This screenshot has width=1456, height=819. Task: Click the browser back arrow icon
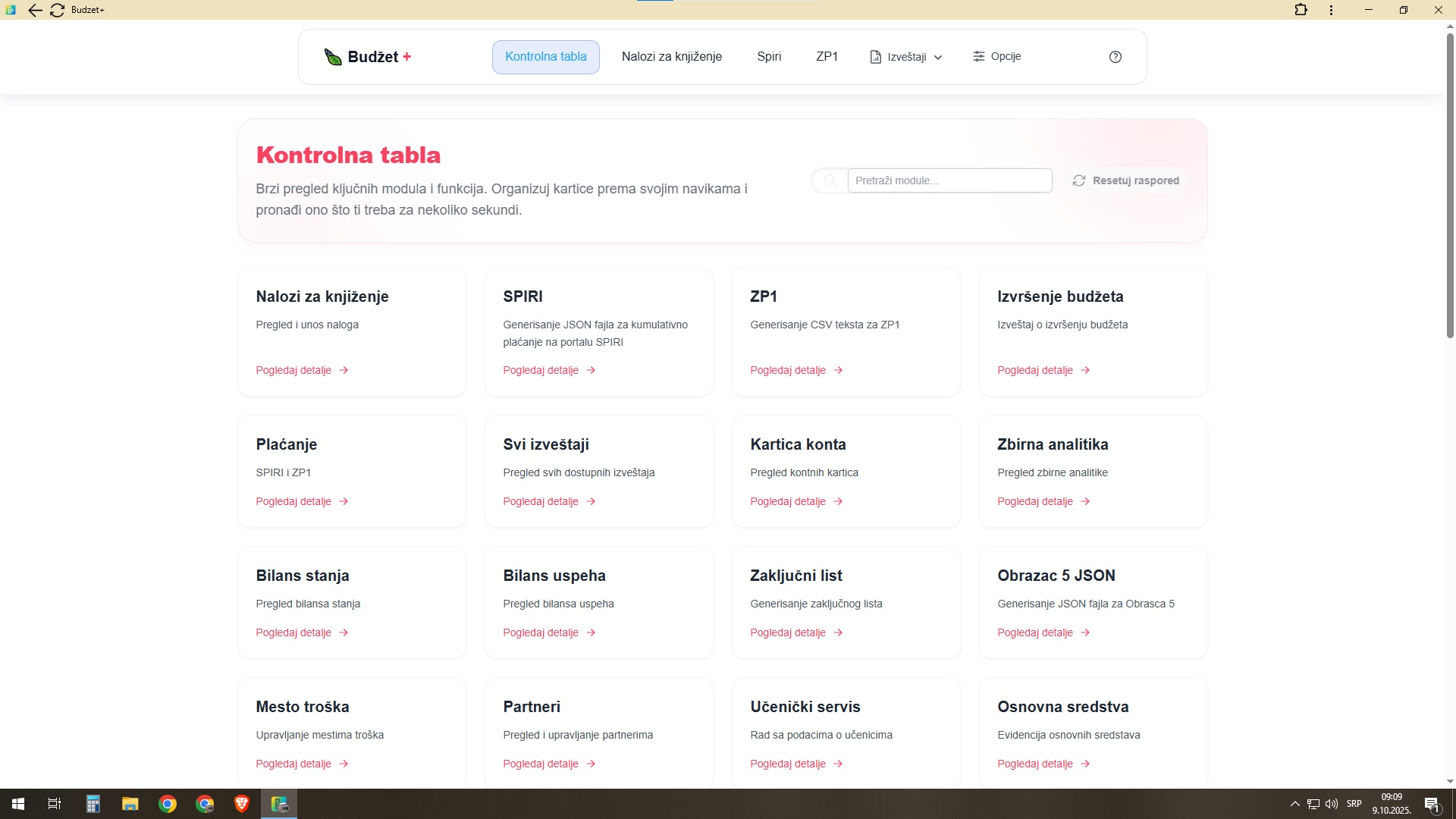35,10
